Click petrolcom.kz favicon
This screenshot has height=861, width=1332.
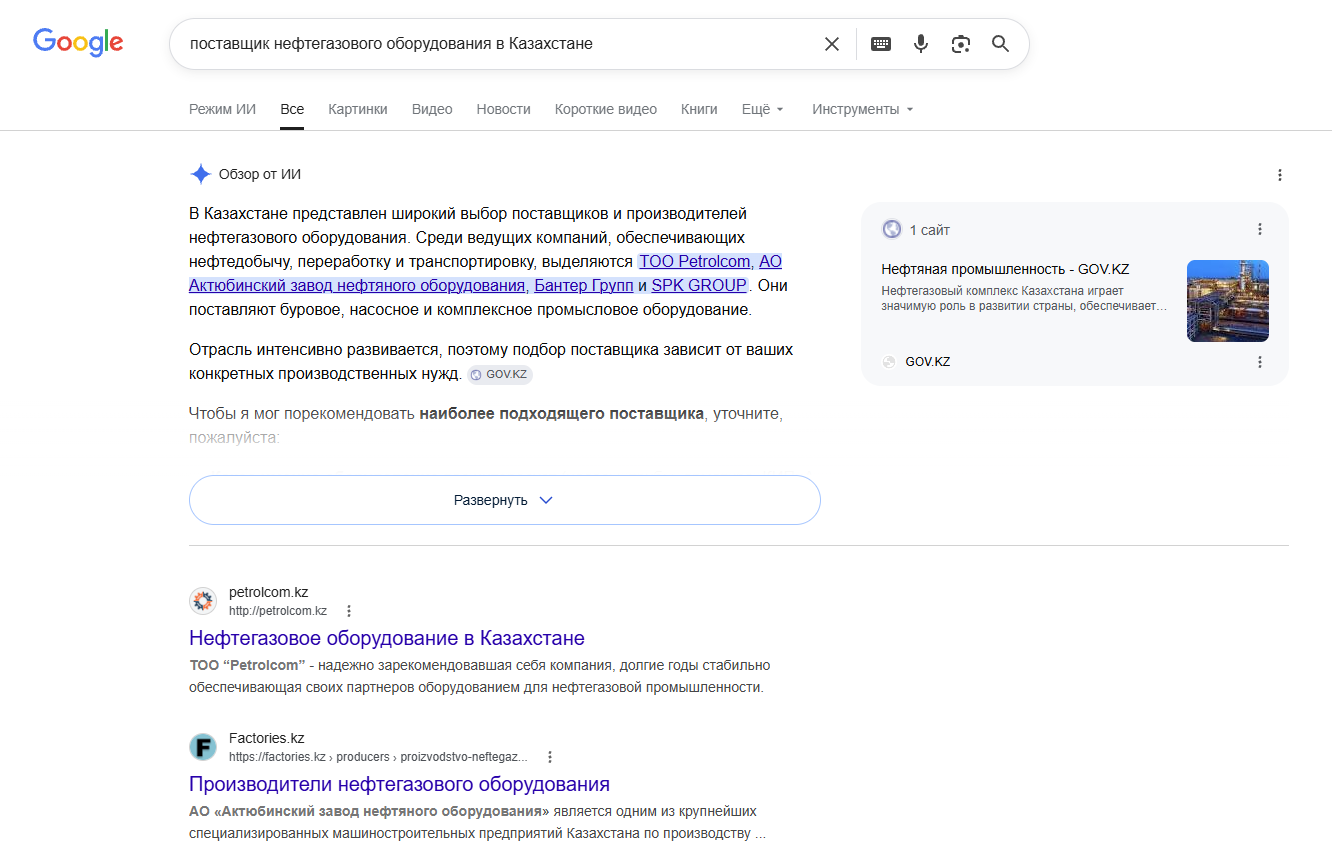pos(203,601)
